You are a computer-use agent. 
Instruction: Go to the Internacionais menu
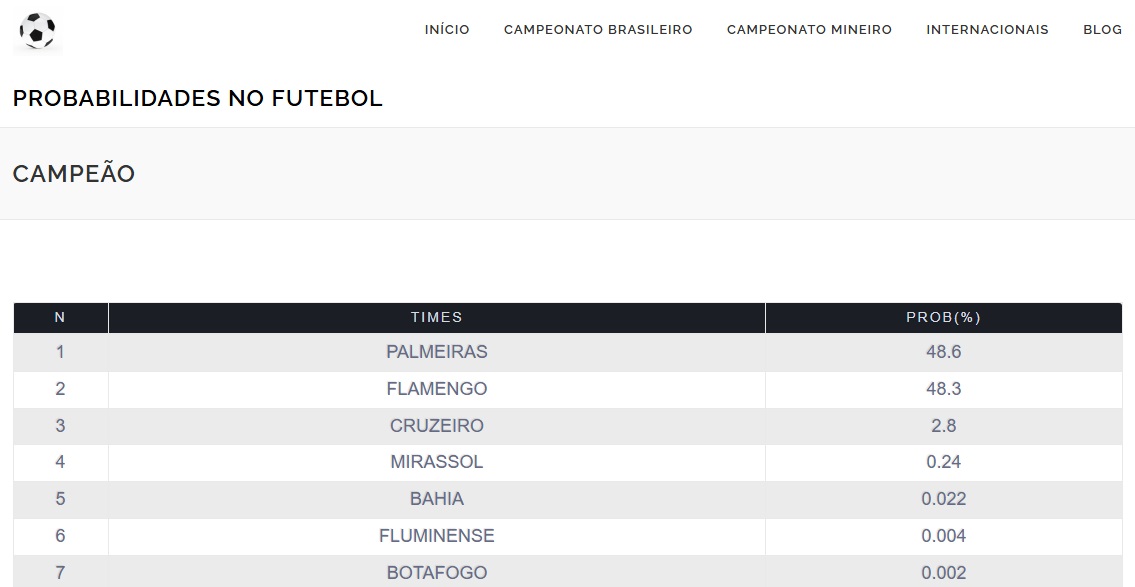pyautogui.click(x=987, y=30)
